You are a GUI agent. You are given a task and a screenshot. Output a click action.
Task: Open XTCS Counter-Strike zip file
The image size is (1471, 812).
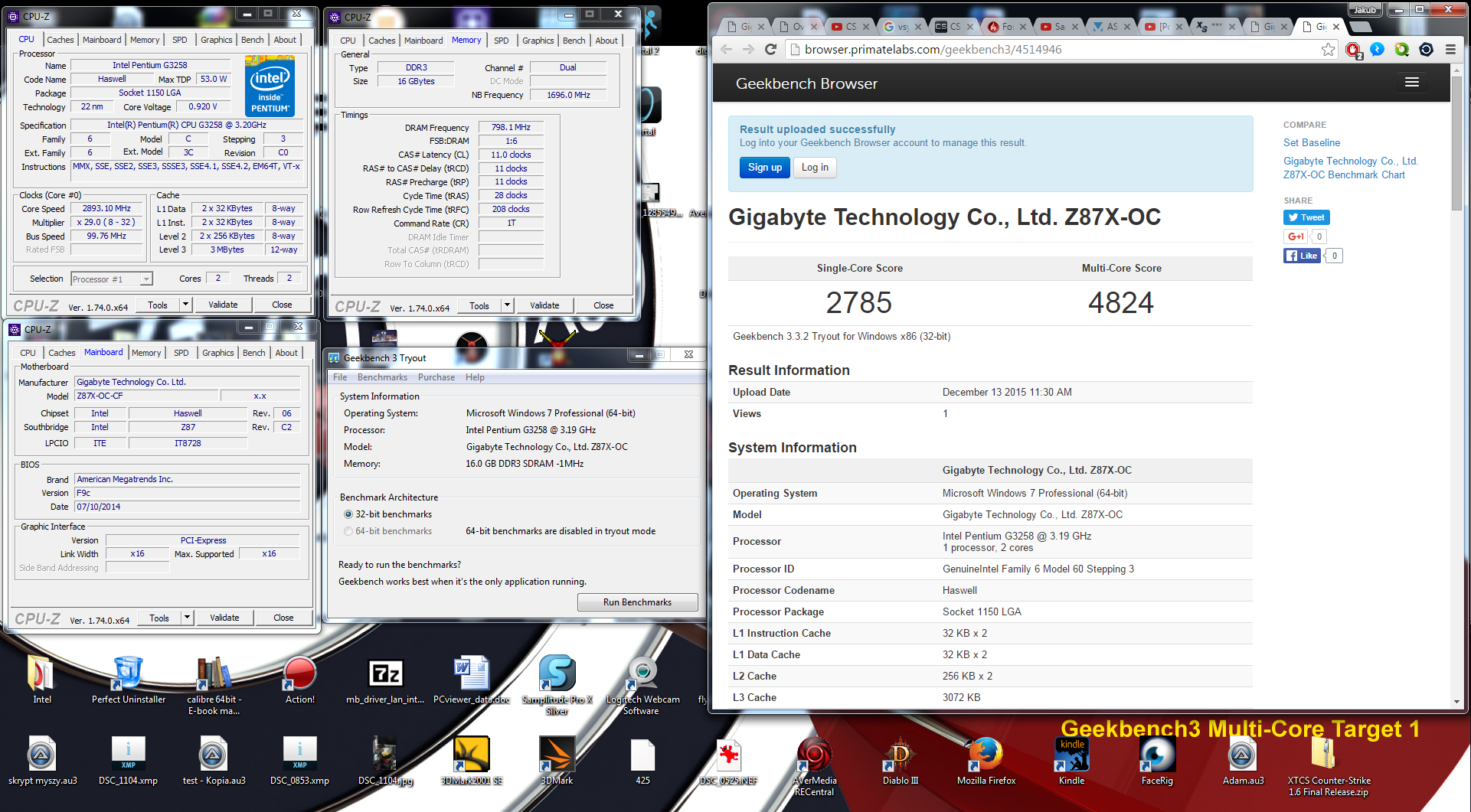click(1329, 766)
